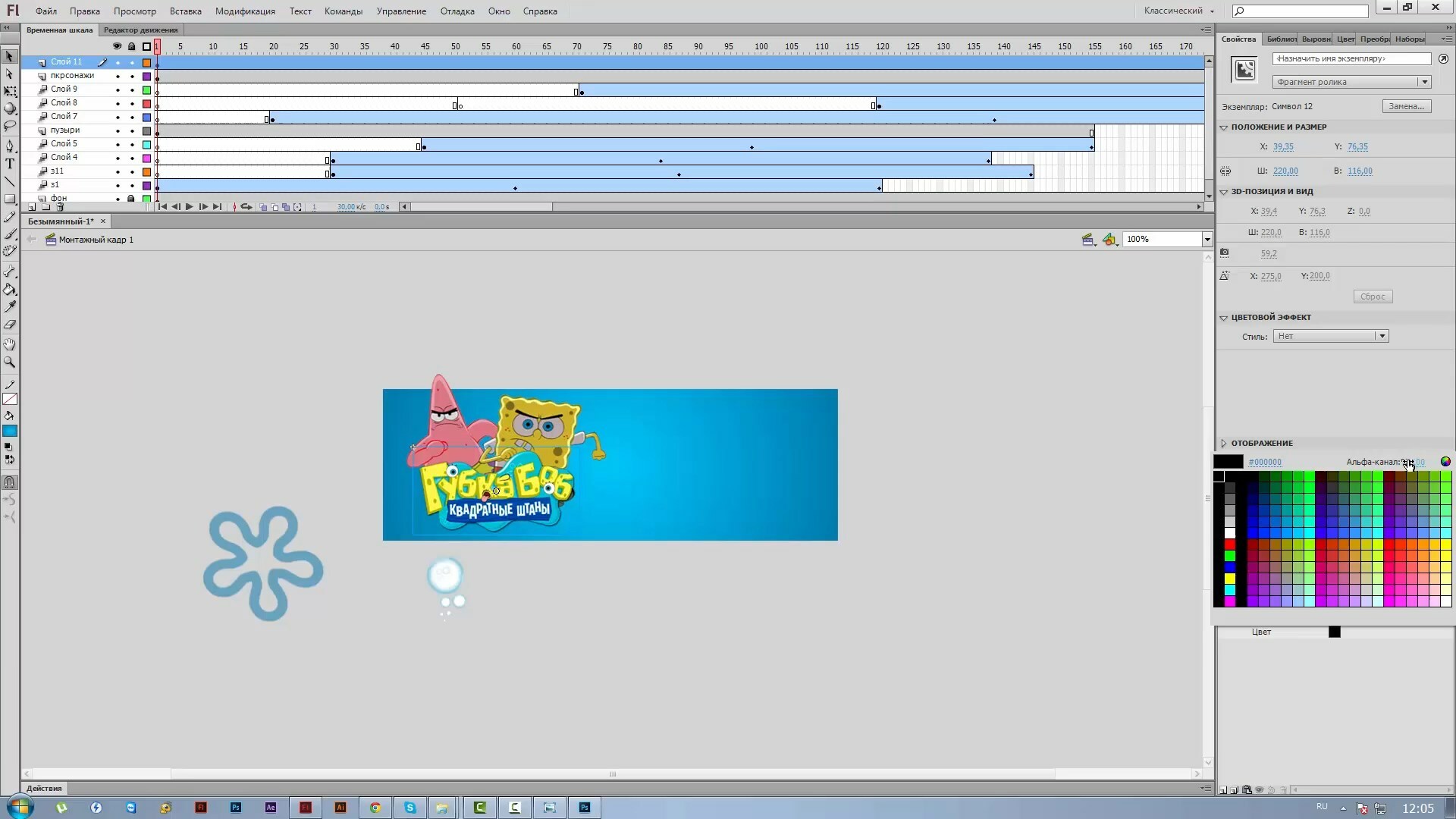This screenshot has width=1456, height=819.
Task: Select the Brush tool
Action: point(10,234)
